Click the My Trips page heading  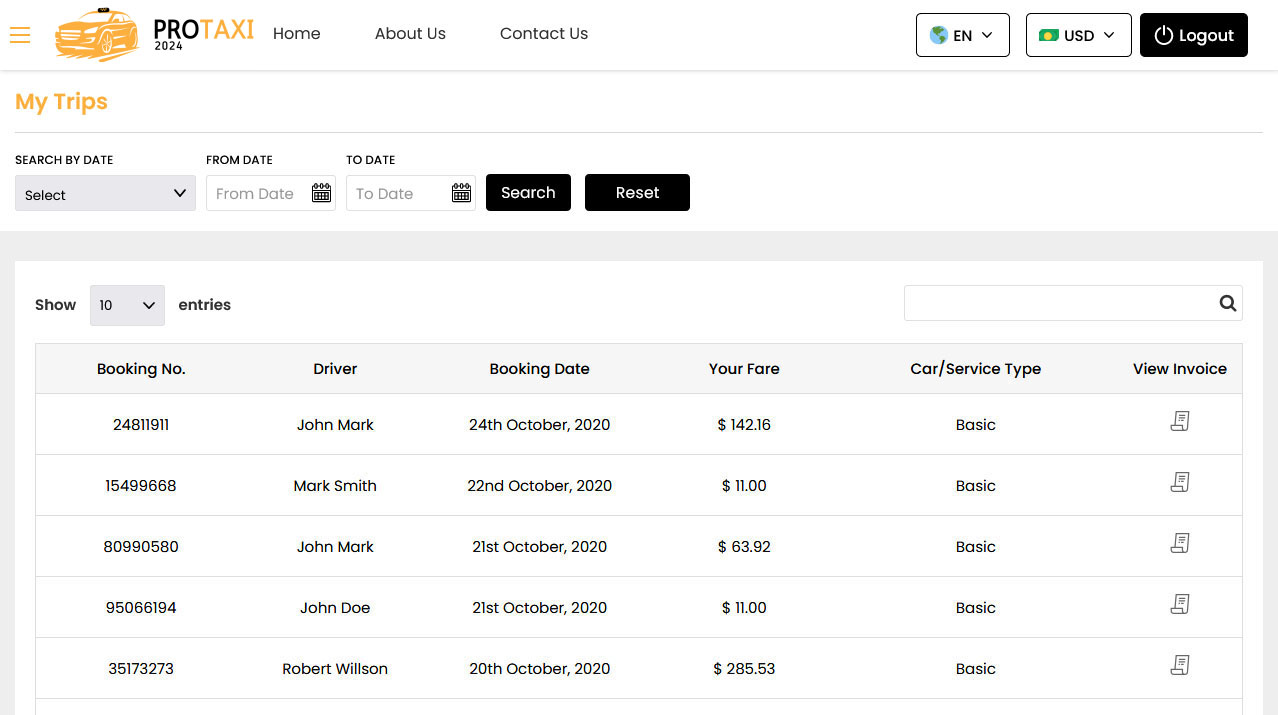(61, 102)
